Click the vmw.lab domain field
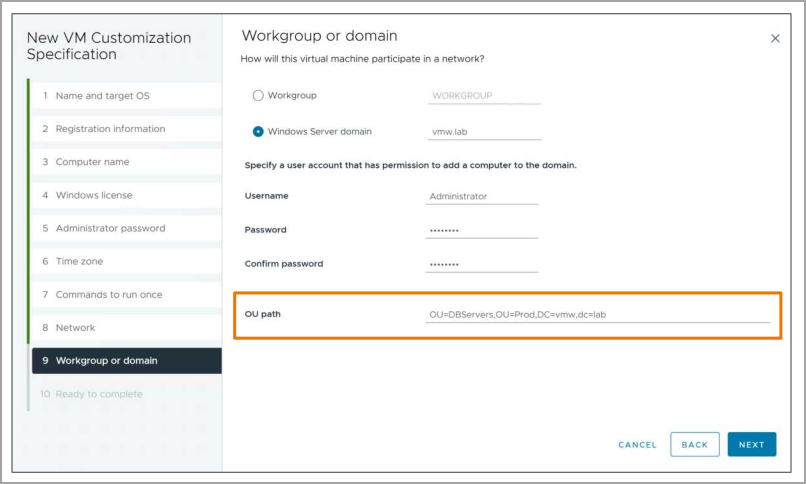Viewport: 806px width, 484px height. [x=484, y=132]
